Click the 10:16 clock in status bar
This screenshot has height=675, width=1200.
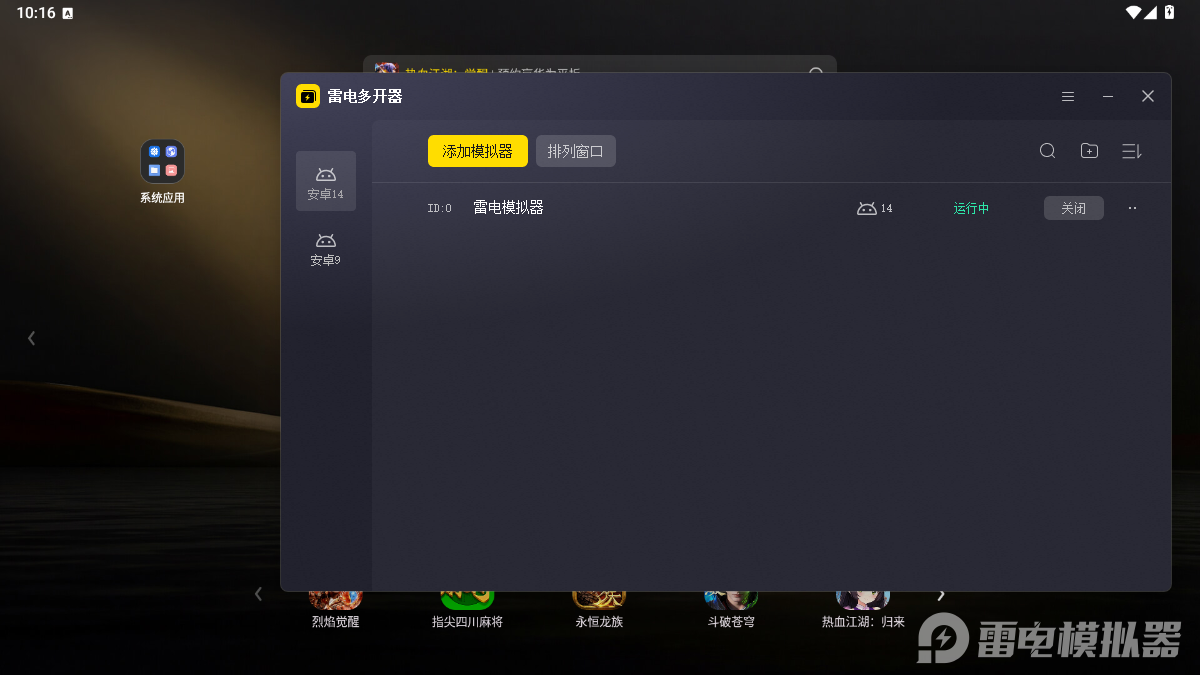(36, 13)
